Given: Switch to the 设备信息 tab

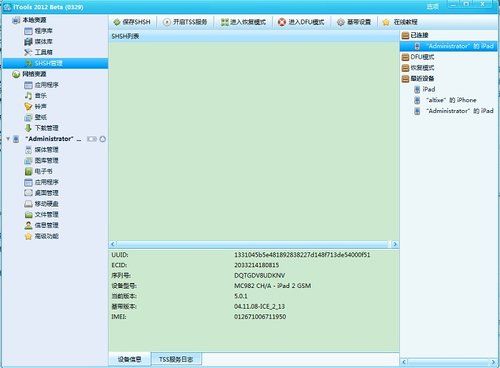Looking at the screenshot, I should click(x=130, y=359).
